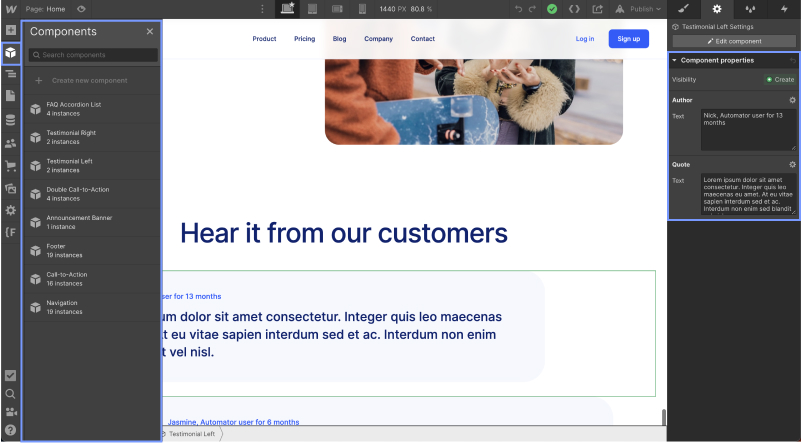Open the Ecommerce cart panel
Screen dimensions: 801x443
pos(11,166)
